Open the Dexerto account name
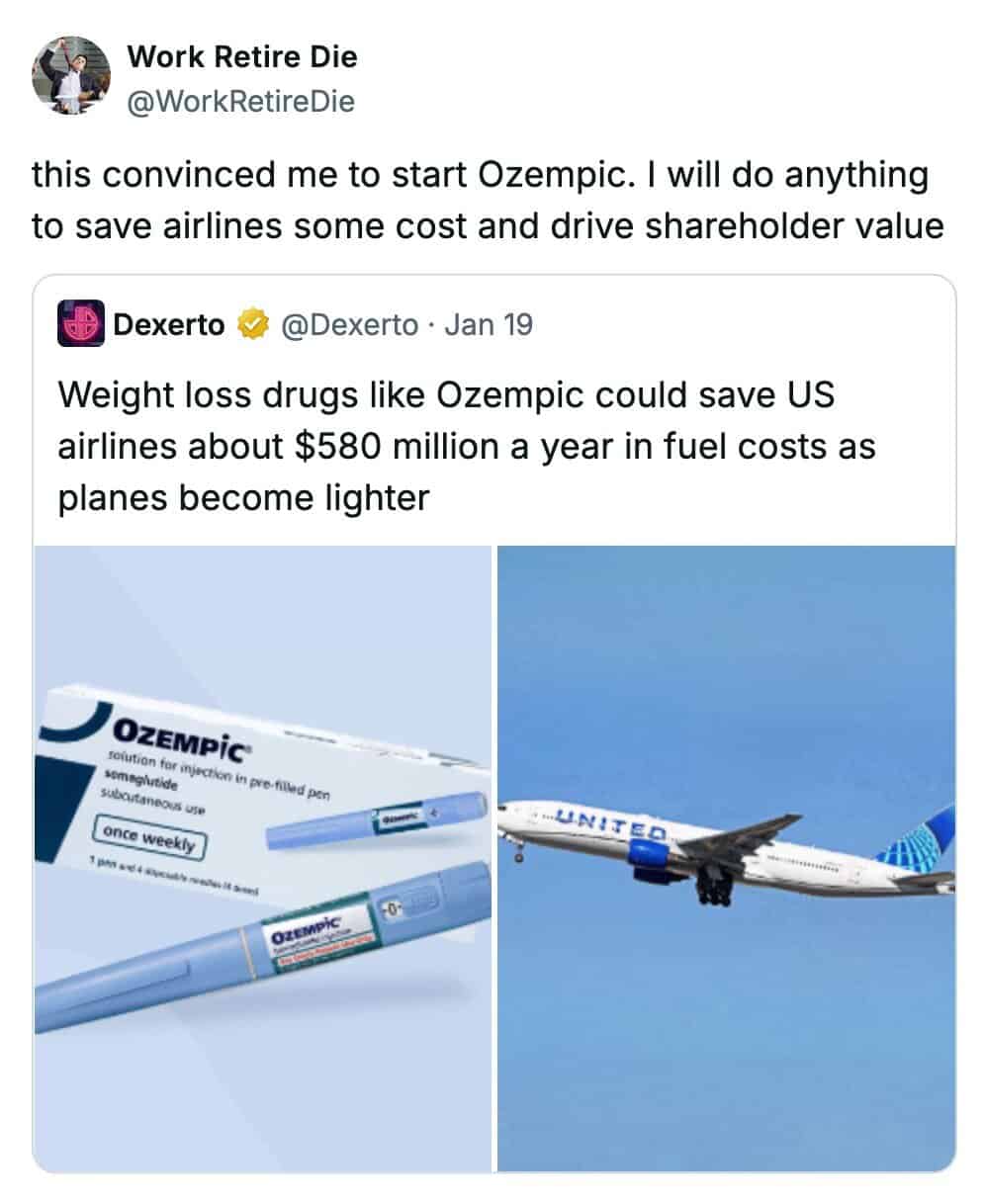This screenshot has height=1204, width=985. (x=169, y=324)
